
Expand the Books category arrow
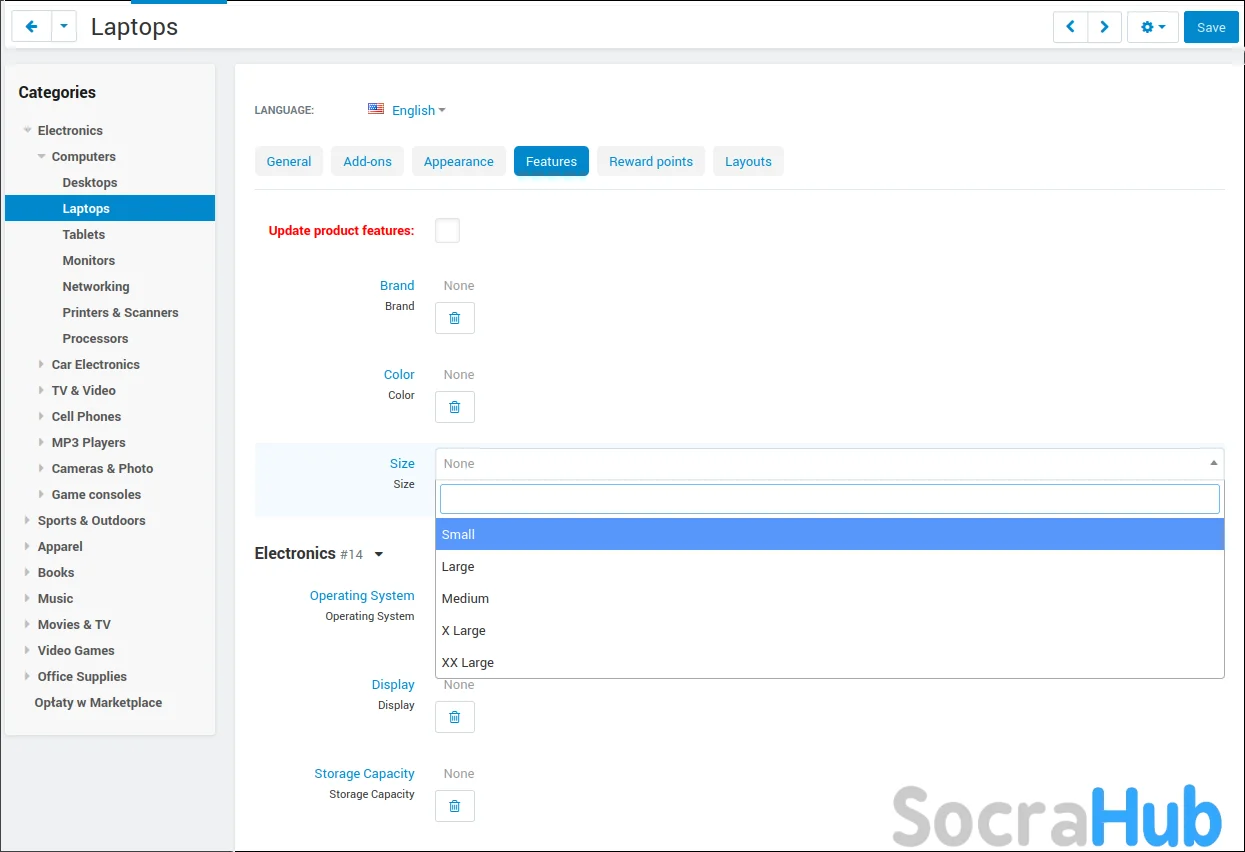[28, 572]
